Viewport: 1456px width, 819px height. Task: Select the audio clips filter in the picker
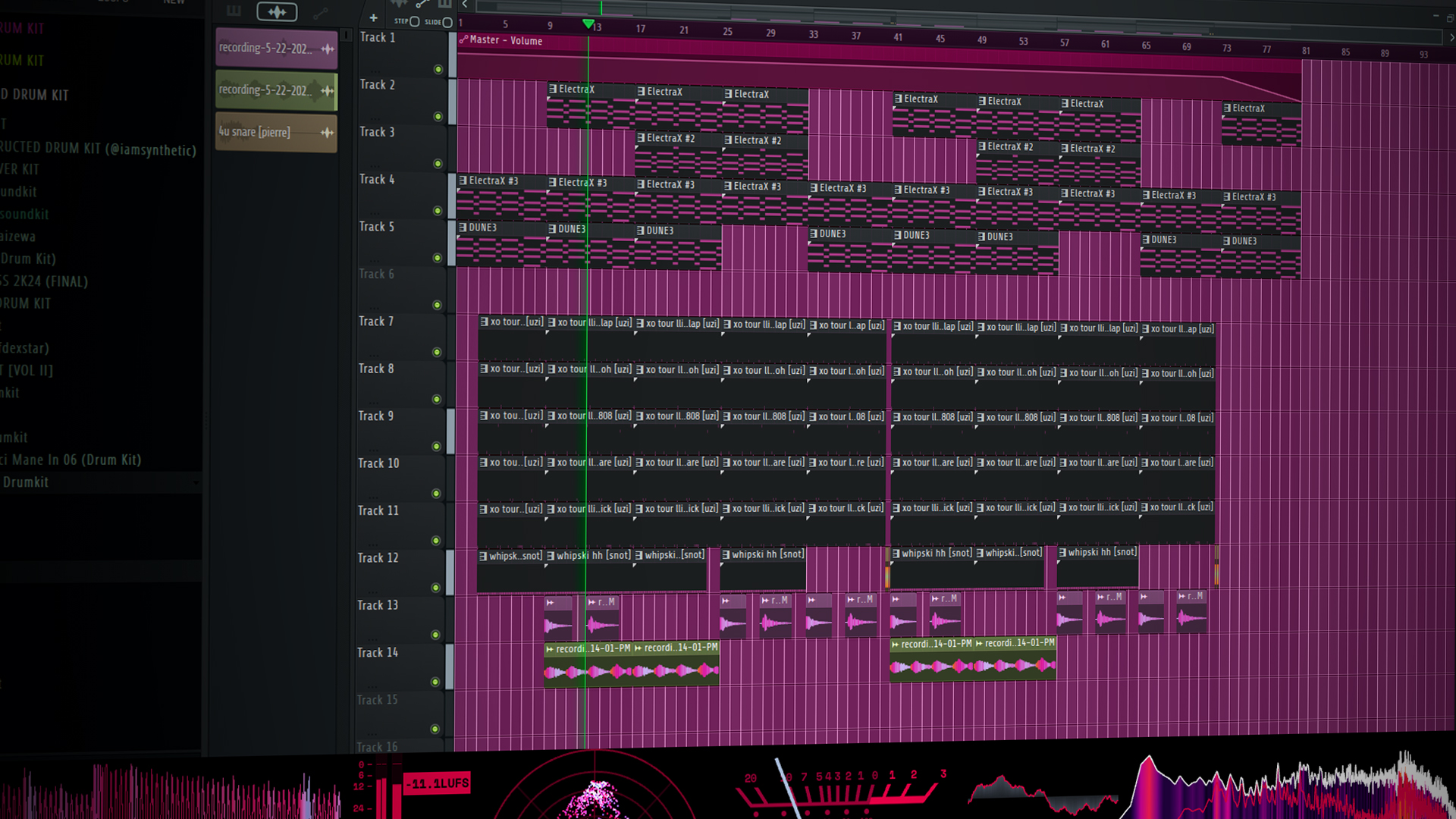coord(277,11)
